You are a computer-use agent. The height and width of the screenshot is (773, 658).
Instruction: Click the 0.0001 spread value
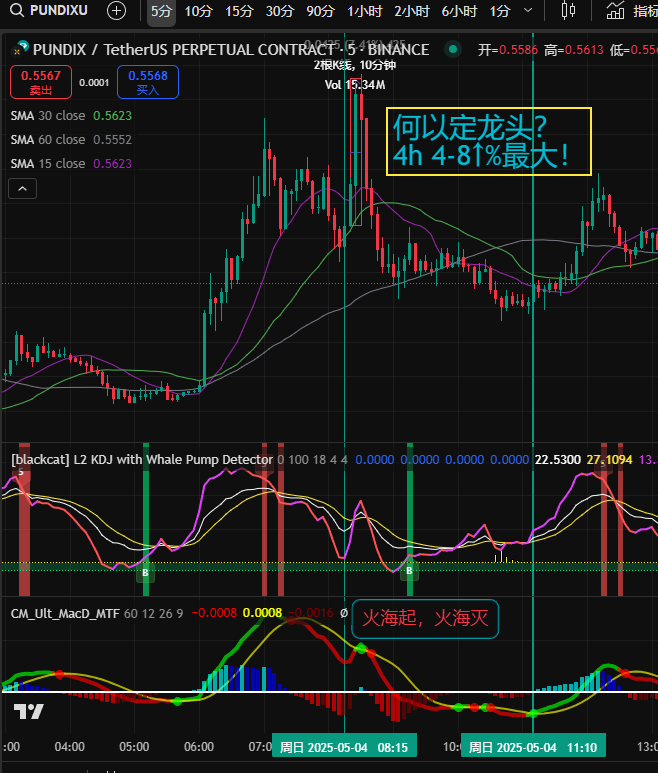94,82
